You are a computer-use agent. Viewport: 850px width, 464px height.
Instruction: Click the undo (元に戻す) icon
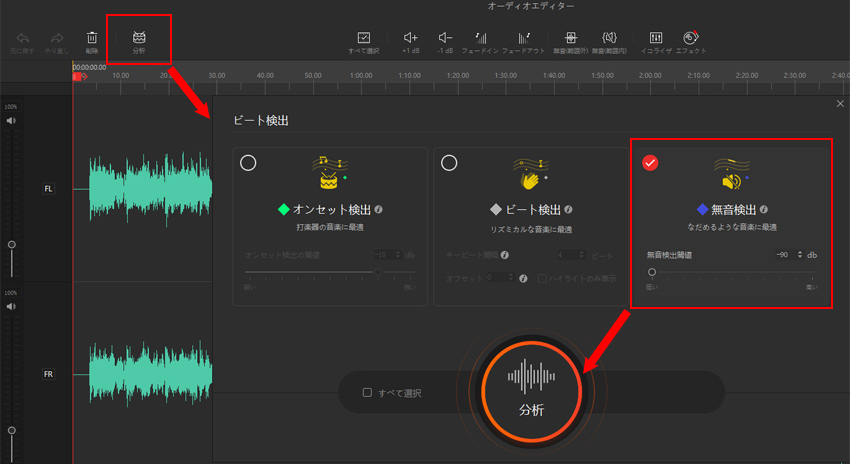pos(22,38)
